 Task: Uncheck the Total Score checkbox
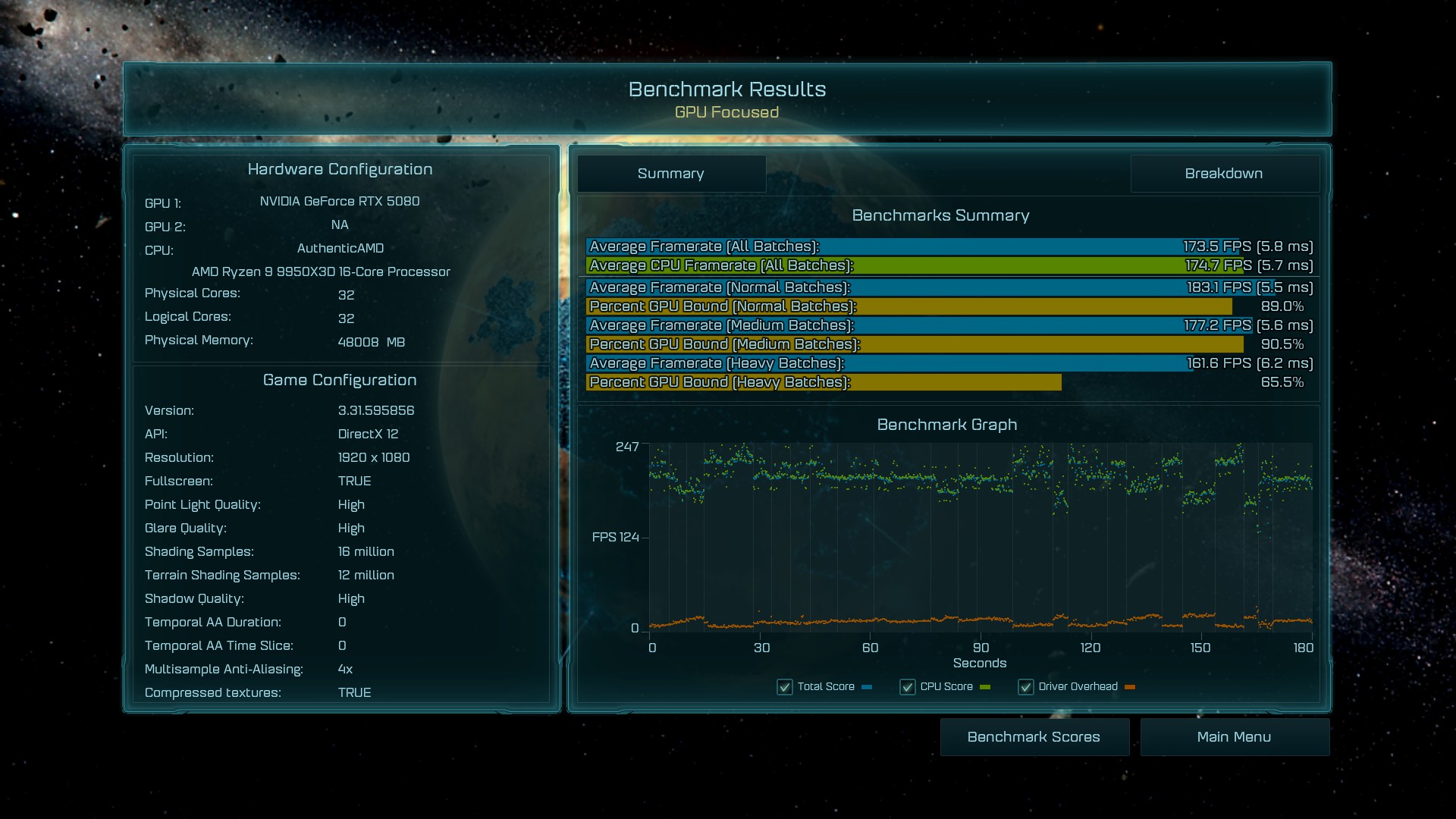click(785, 687)
